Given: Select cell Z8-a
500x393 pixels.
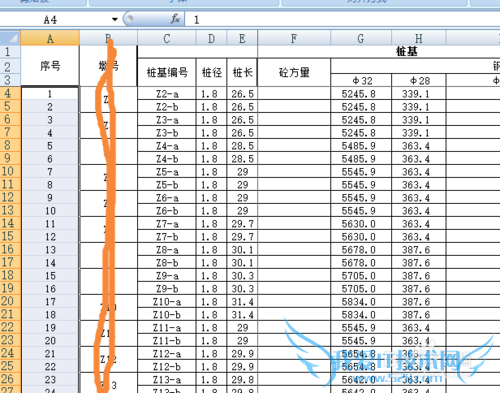Looking at the screenshot, I should pyautogui.click(x=167, y=250).
